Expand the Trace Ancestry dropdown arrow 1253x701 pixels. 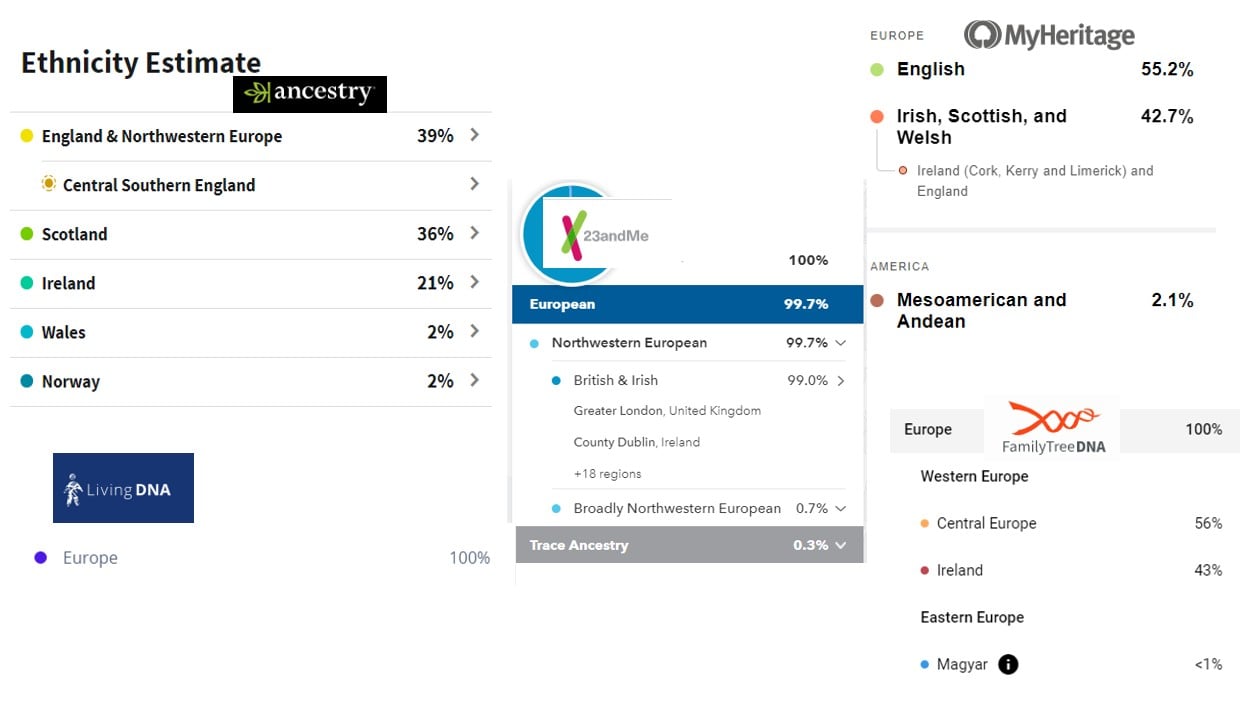[x=840, y=545]
